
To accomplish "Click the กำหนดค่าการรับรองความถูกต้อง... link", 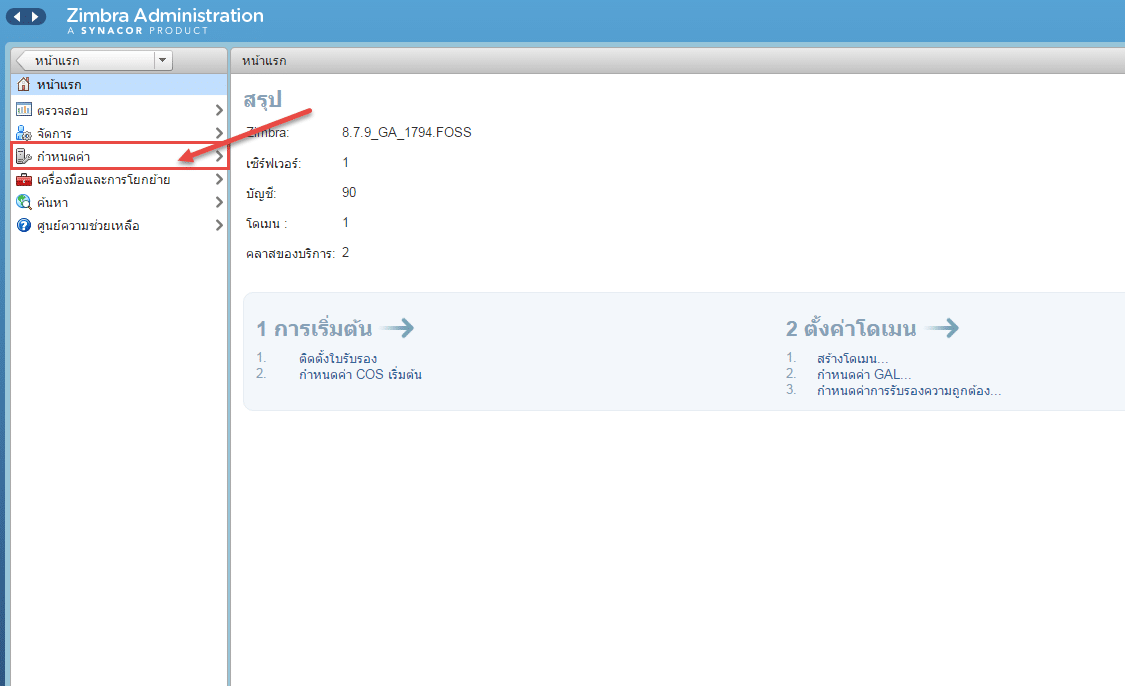I will pyautogui.click(x=909, y=391).
